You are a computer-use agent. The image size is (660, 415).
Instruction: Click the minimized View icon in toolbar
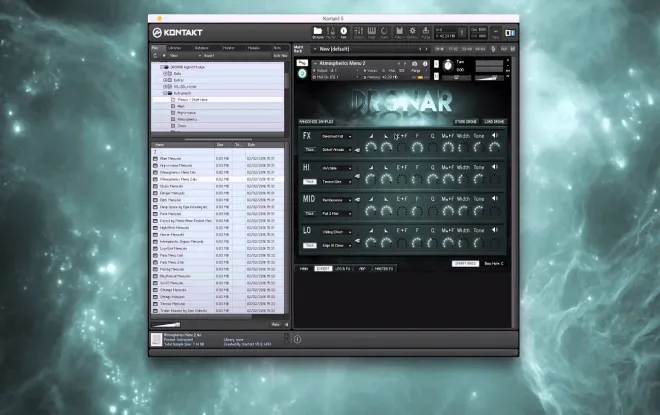pos(495,32)
